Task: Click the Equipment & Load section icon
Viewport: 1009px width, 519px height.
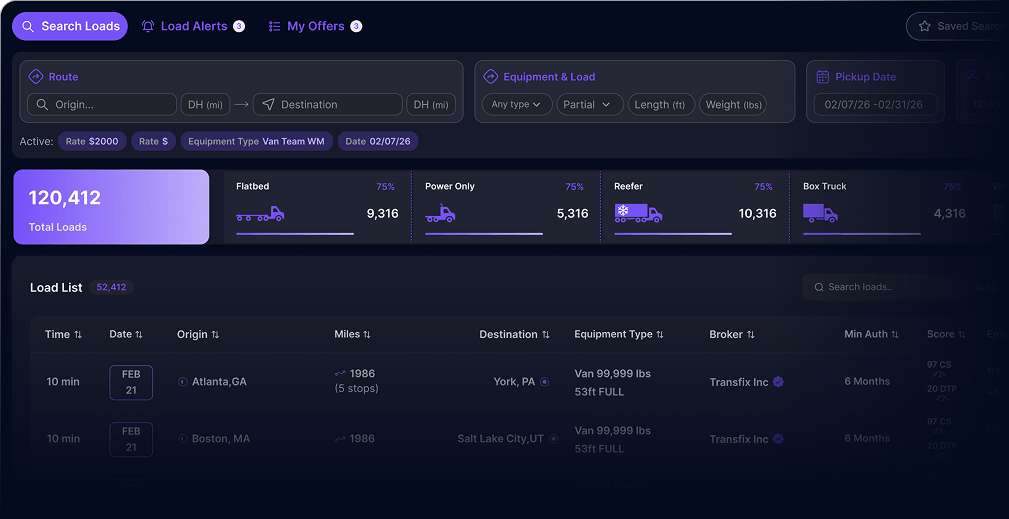Action: tap(490, 77)
